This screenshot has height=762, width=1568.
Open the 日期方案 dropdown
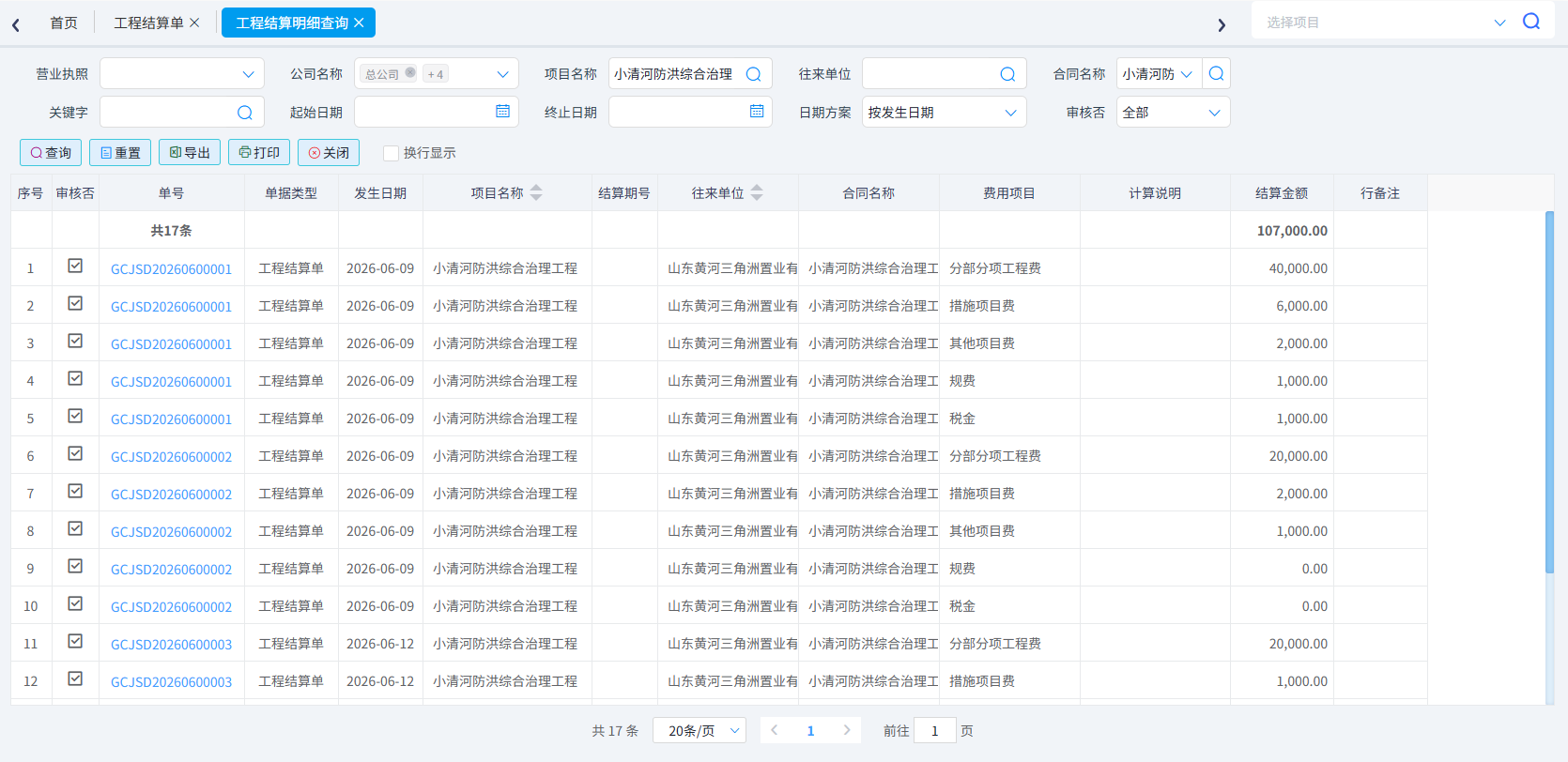pyautogui.click(x=945, y=113)
